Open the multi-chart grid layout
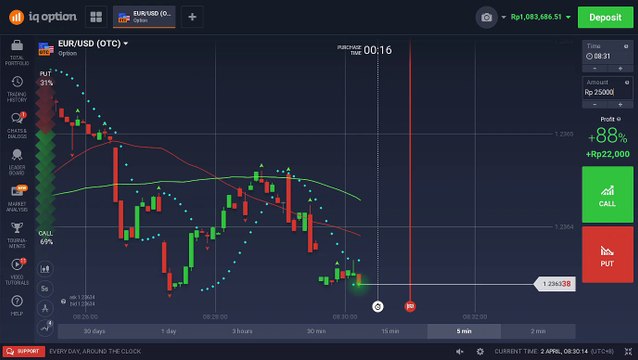 (x=96, y=17)
